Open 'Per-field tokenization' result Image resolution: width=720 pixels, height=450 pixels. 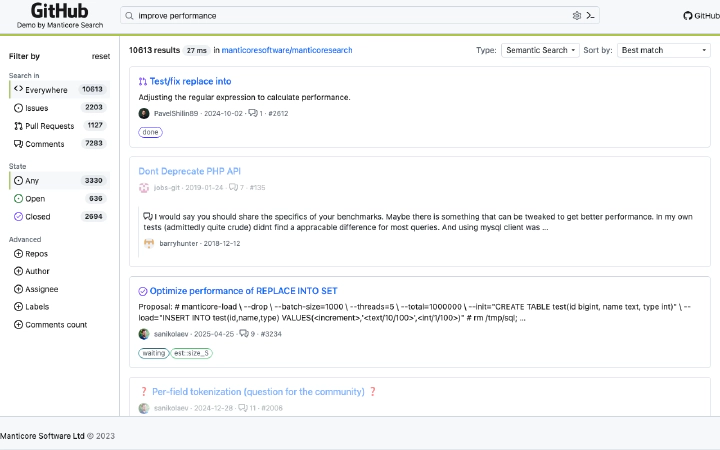(x=258, y=392)
